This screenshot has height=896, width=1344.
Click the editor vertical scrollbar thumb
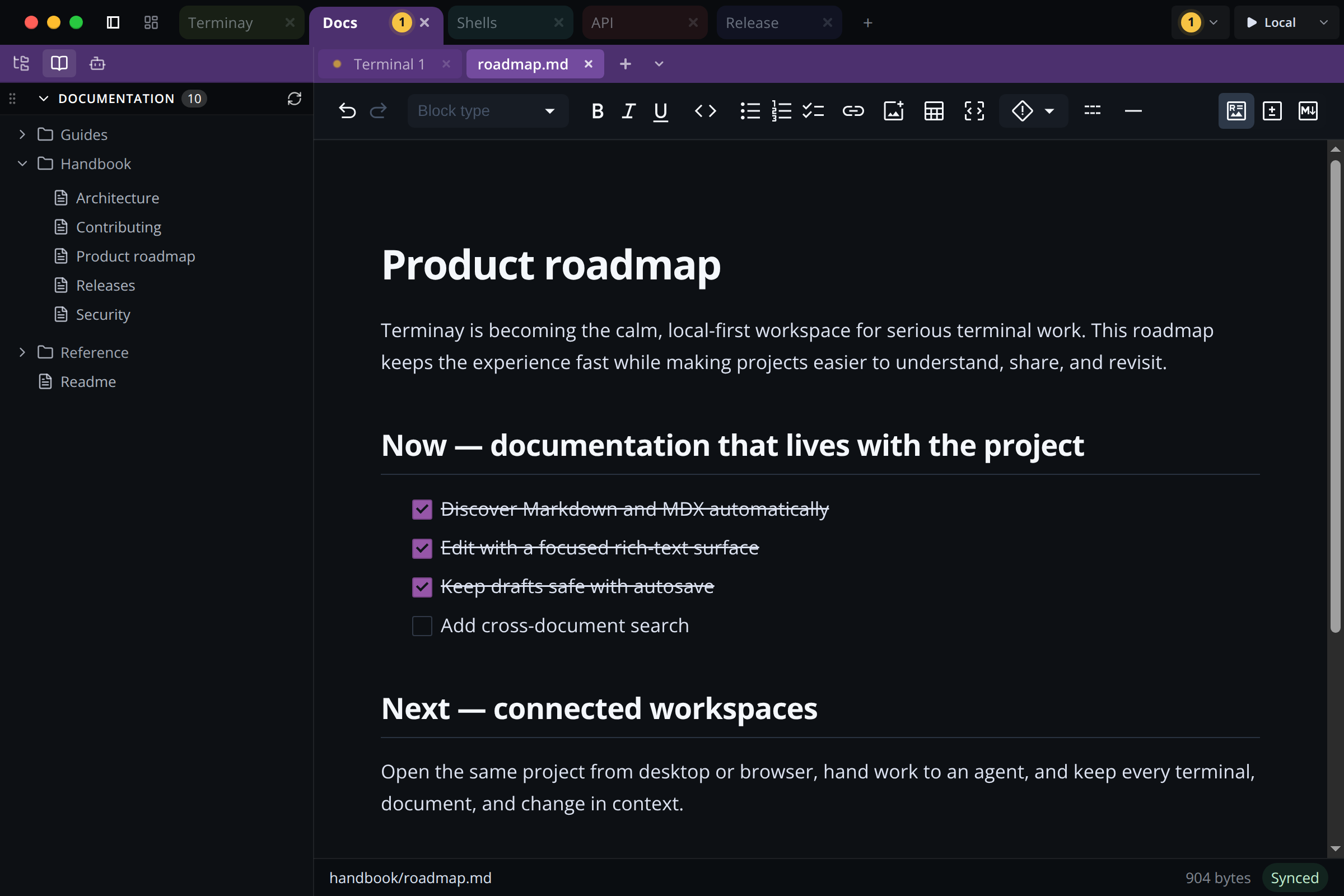(1336, 396)
